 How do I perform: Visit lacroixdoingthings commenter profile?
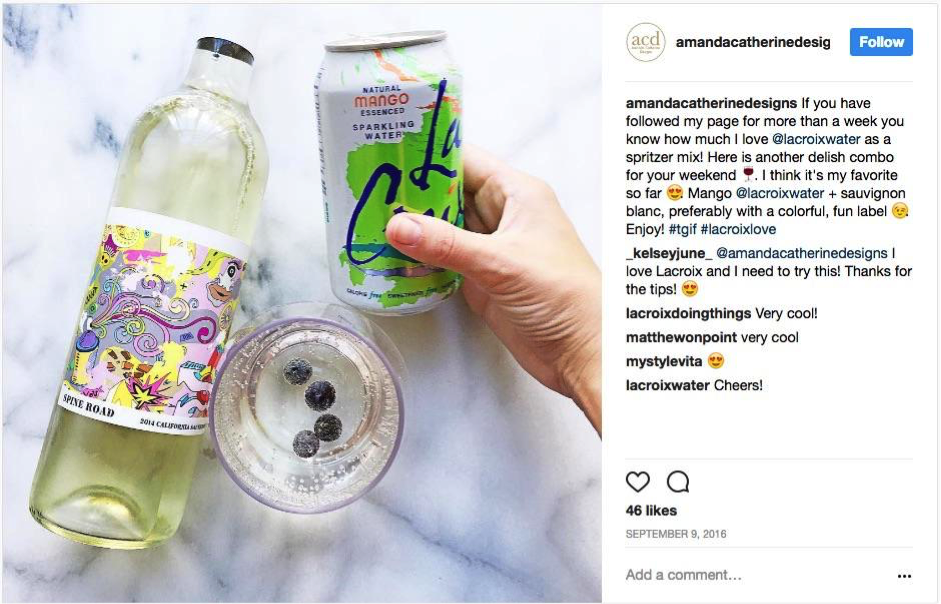pyautogui.click(x=688, y=313)
